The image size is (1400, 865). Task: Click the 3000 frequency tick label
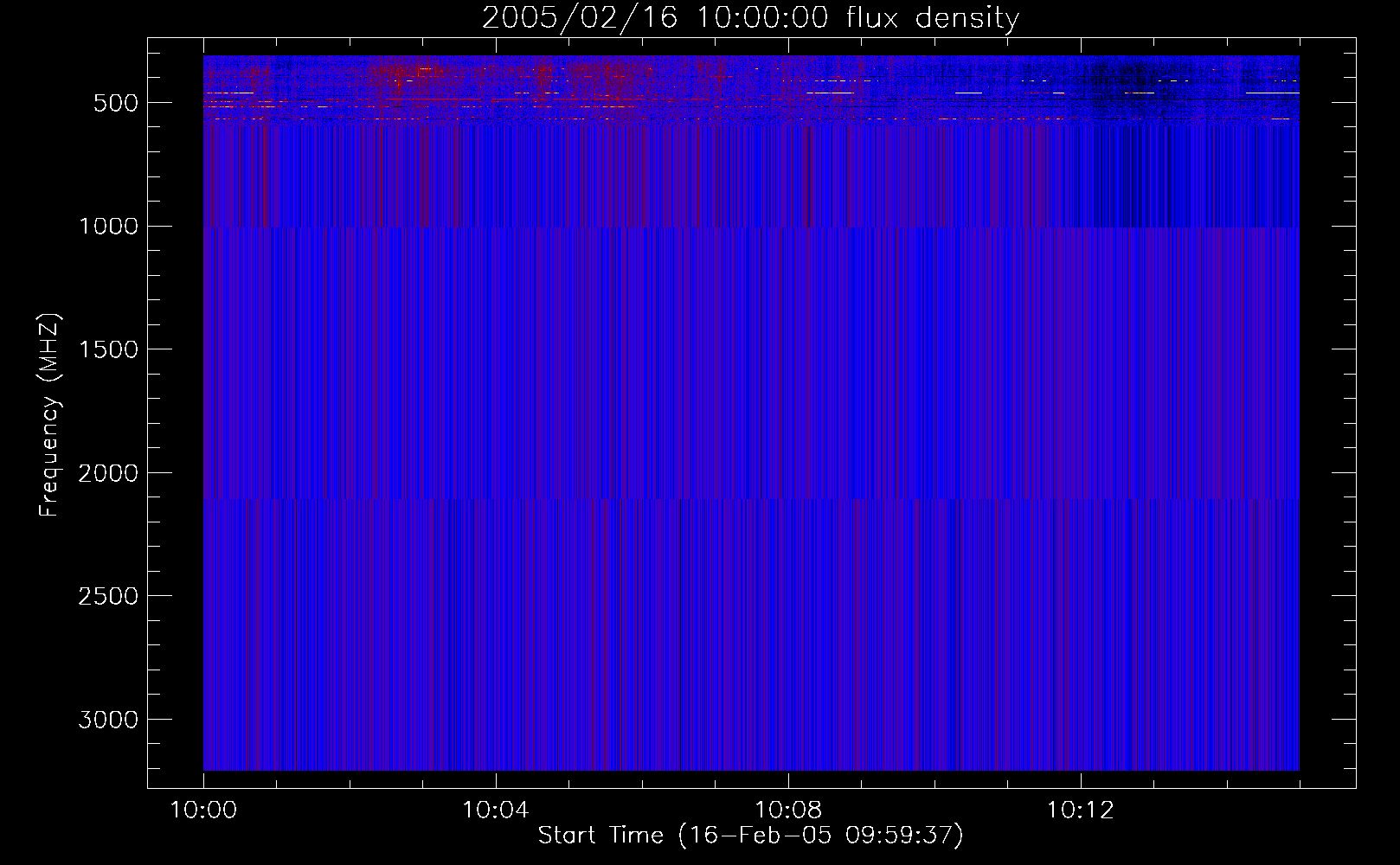(x=108, y=721)
